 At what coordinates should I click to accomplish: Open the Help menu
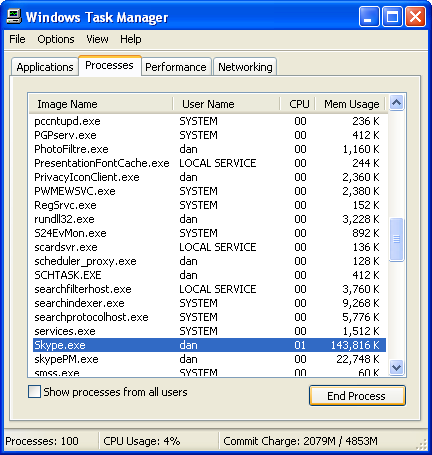(131, 39)
